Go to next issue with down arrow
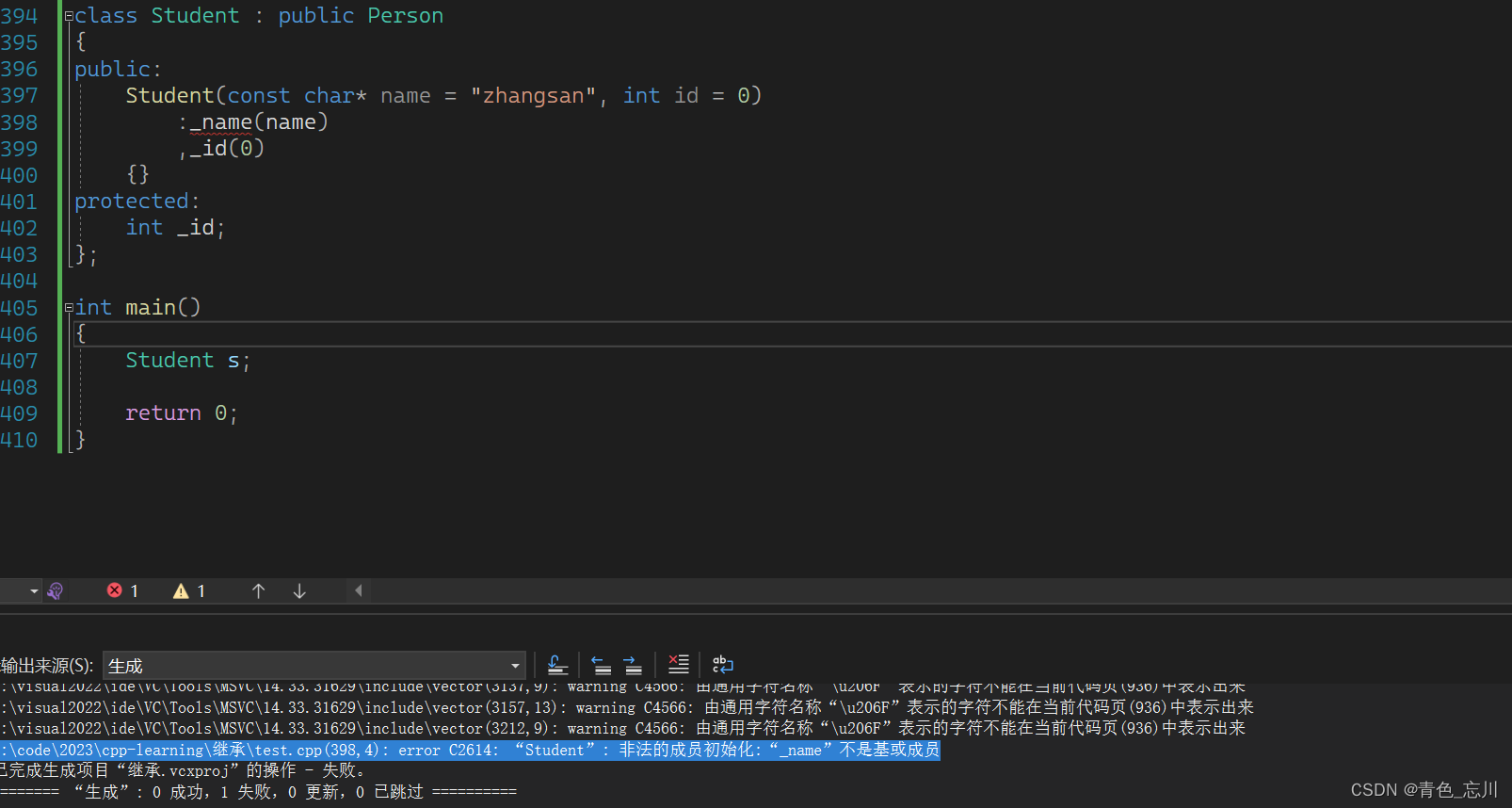This screenshot has width=1512, height=808. pos(299,590)
